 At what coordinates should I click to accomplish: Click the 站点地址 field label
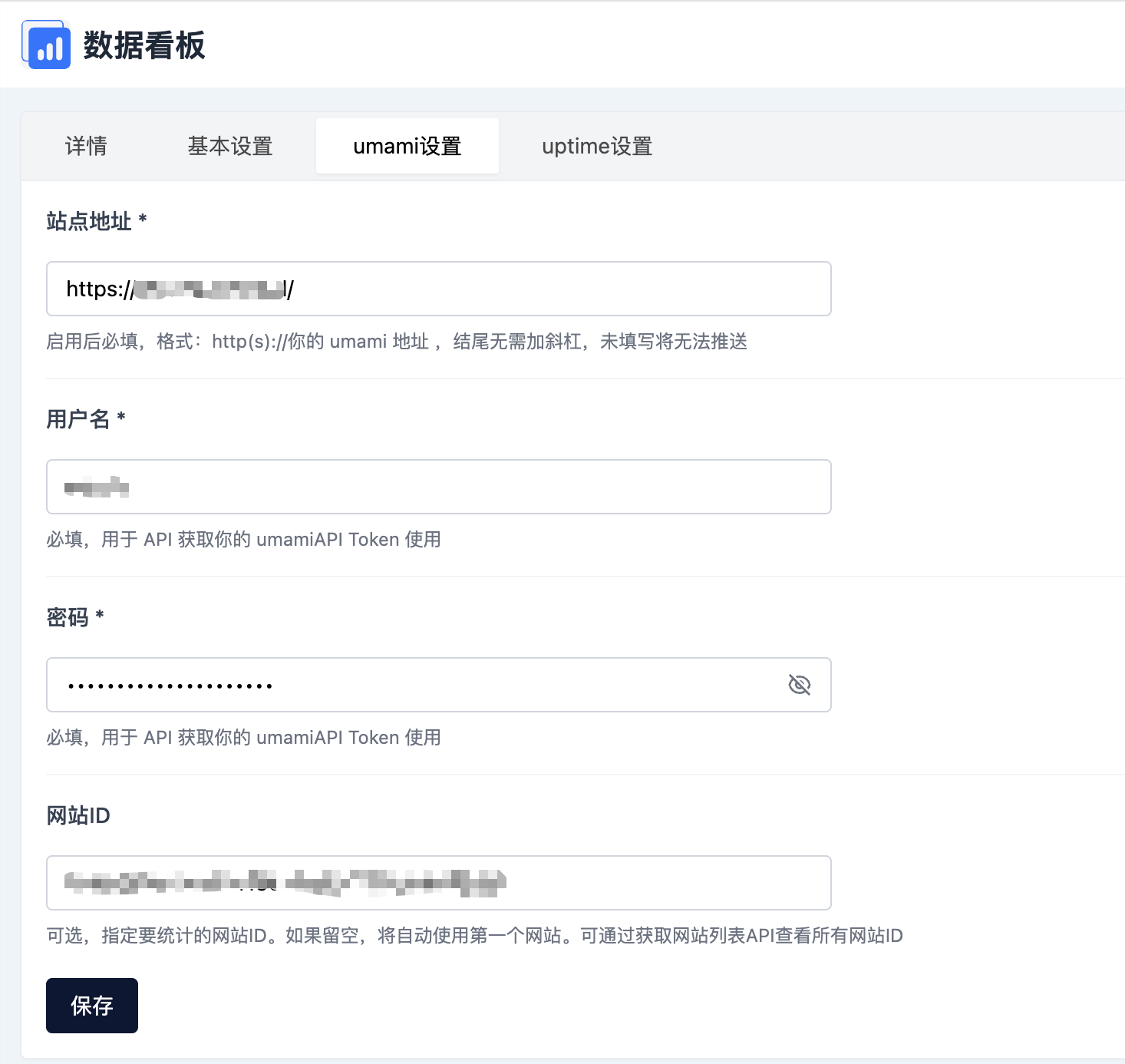(x=89, y=221)
